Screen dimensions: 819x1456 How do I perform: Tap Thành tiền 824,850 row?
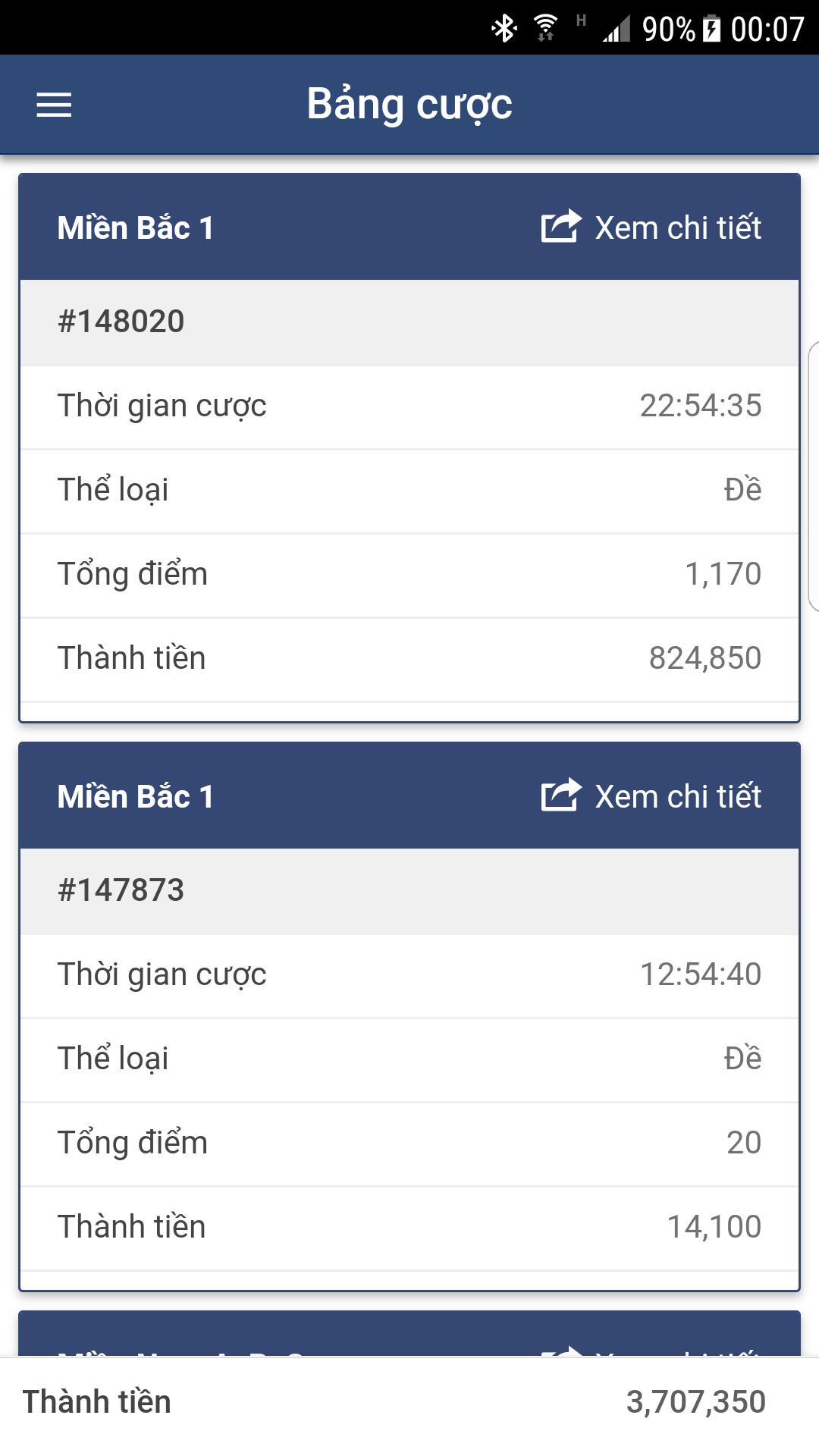point(409,658)
